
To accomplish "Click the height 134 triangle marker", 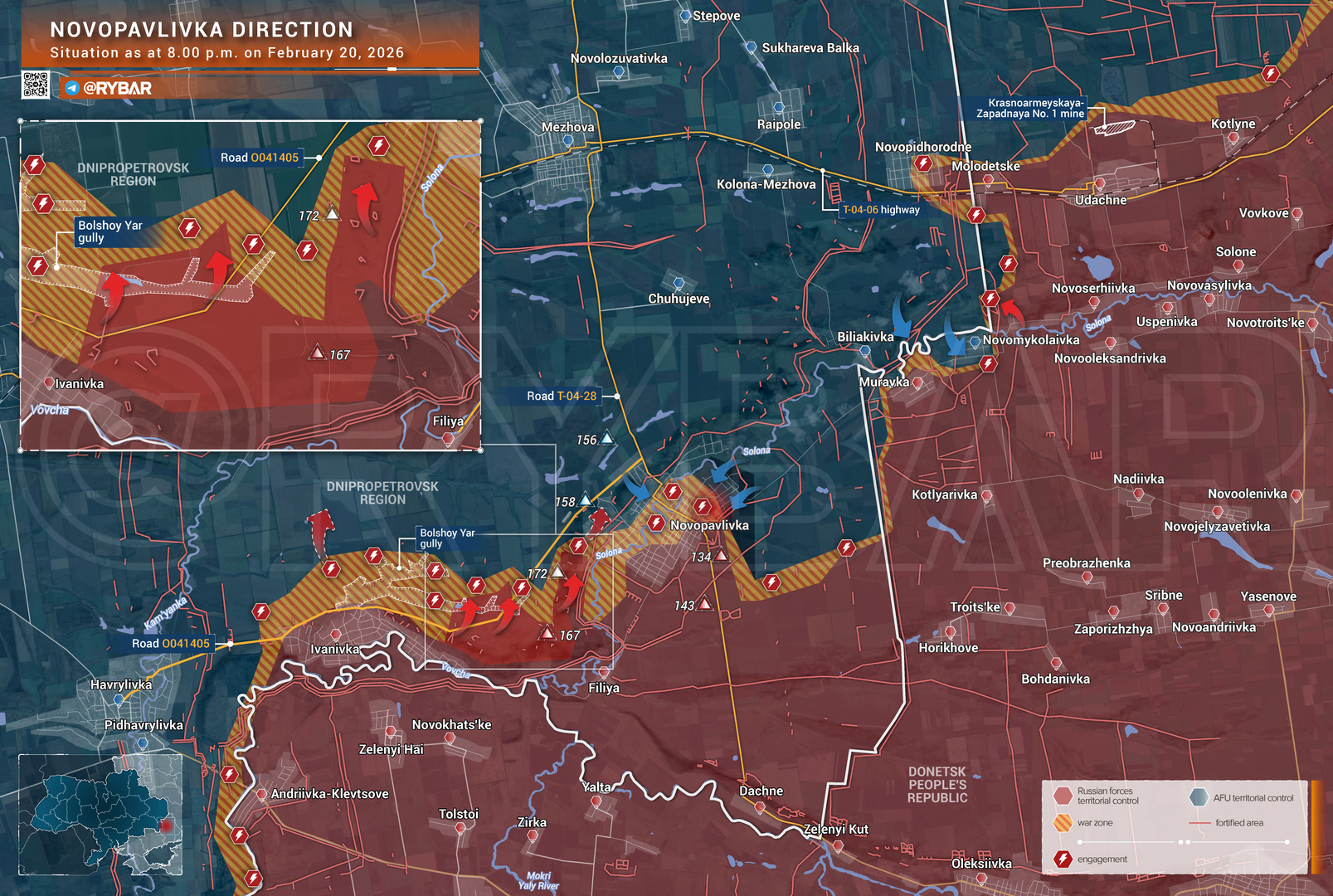I will [x=722, y=556].
